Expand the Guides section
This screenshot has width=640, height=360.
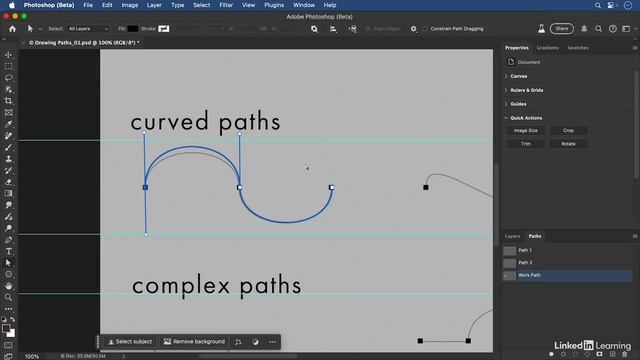tap(506, 104)
